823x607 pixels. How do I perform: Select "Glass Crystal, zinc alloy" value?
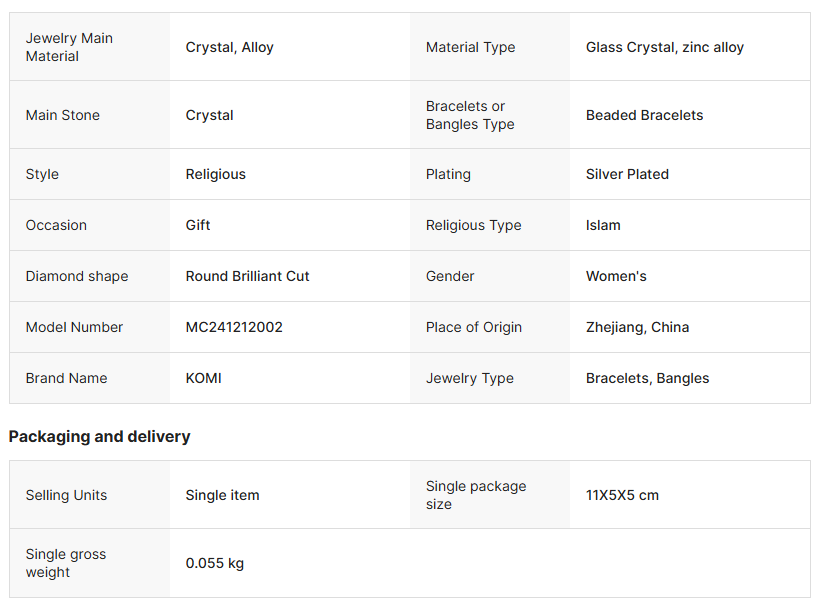coord(664,47)
